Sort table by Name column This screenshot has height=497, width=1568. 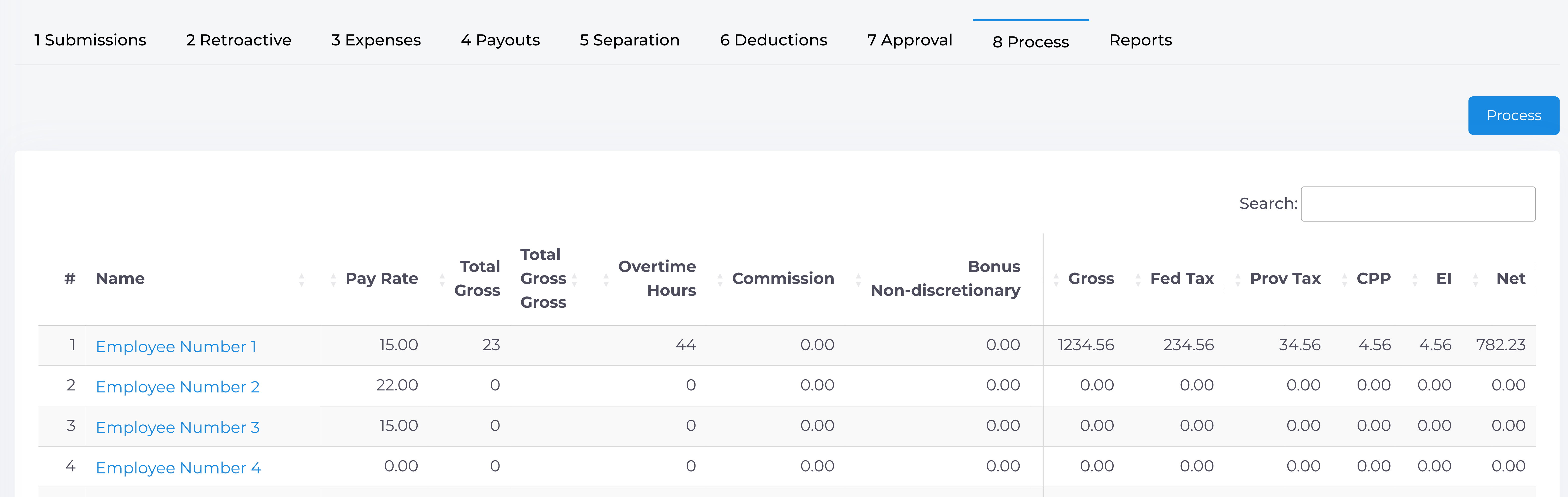coord(120,278)
